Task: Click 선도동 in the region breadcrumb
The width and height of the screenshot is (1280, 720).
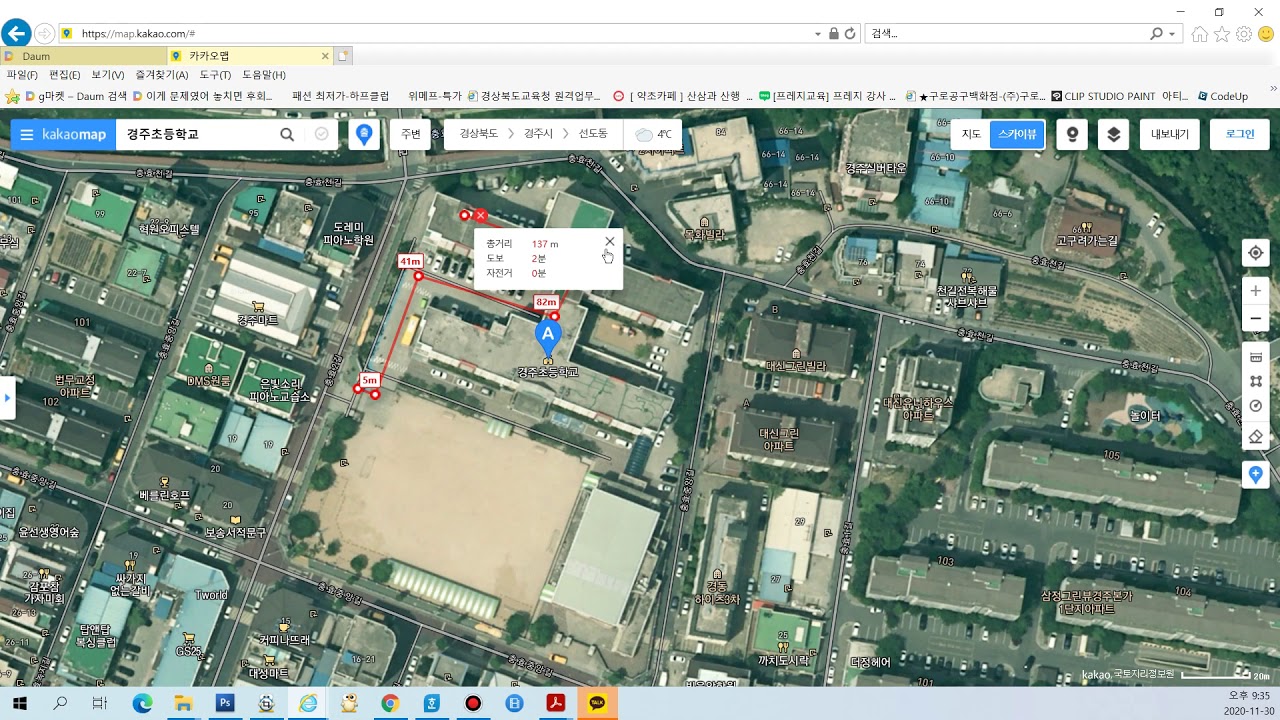Action: pos(593,134)
